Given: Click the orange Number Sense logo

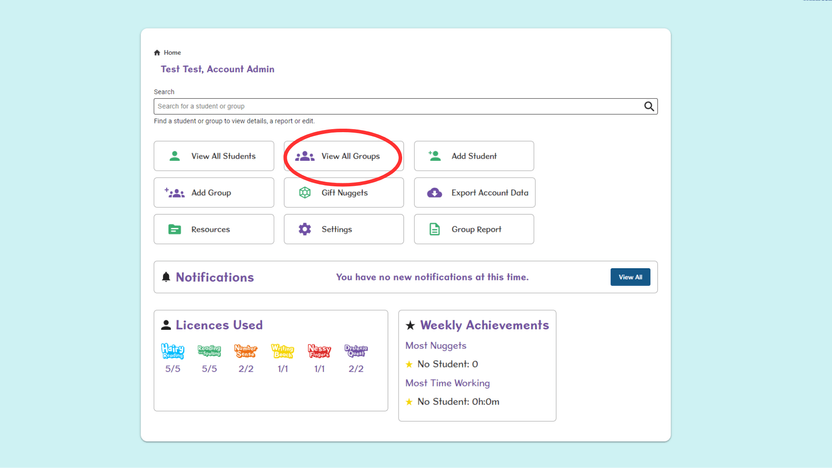Looking at the screenshot, I should (246, 351).
